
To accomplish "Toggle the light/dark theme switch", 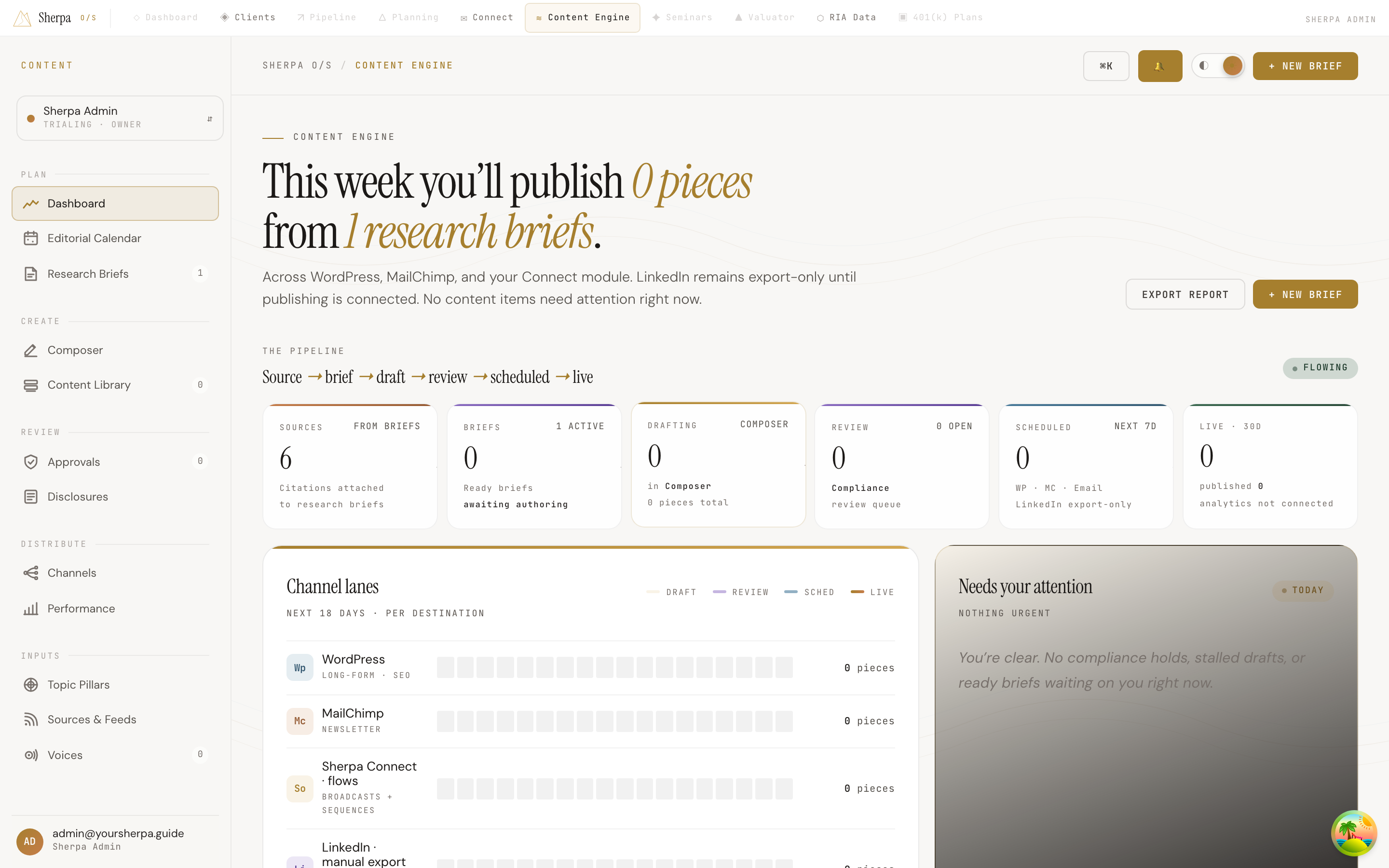I will 1218,66.
